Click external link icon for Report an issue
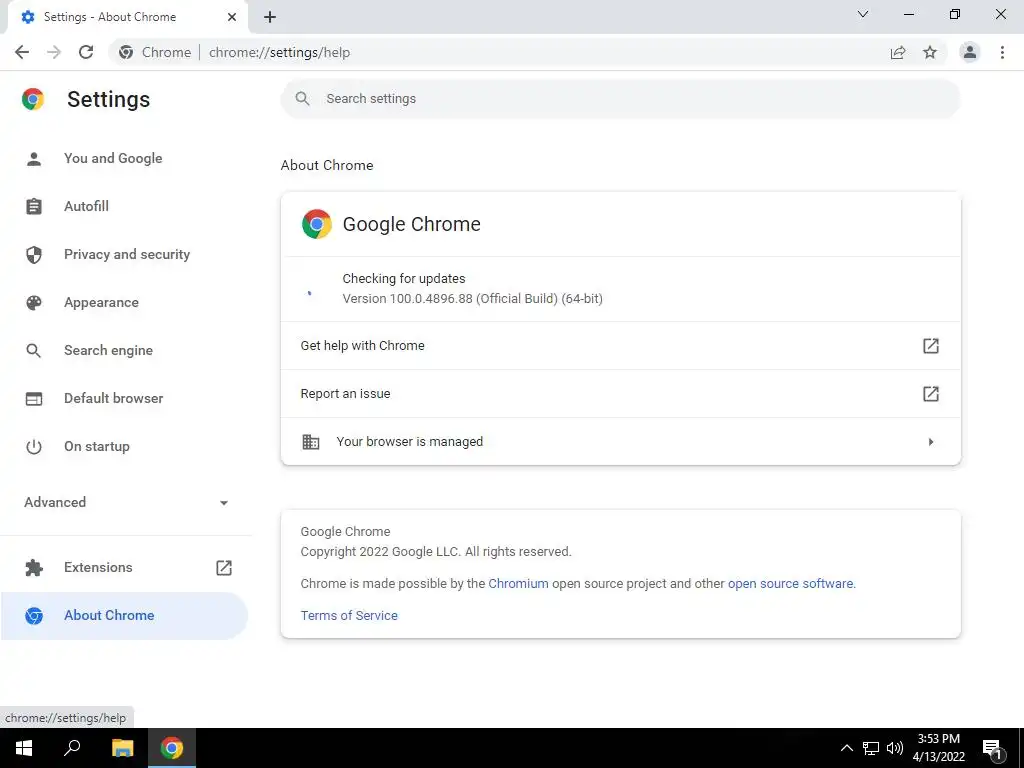1024x768 pixels. 931,394
